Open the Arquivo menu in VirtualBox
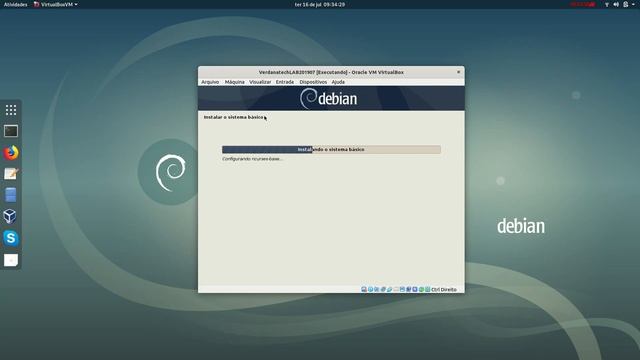The height and width of the screenshot is (360, 640). coord(210,82)
